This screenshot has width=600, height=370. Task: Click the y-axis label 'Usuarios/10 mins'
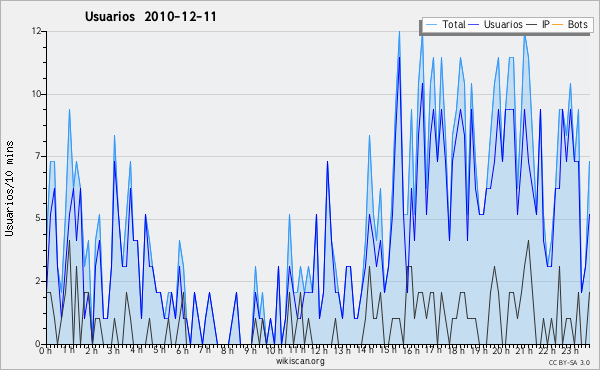[9, 189]
